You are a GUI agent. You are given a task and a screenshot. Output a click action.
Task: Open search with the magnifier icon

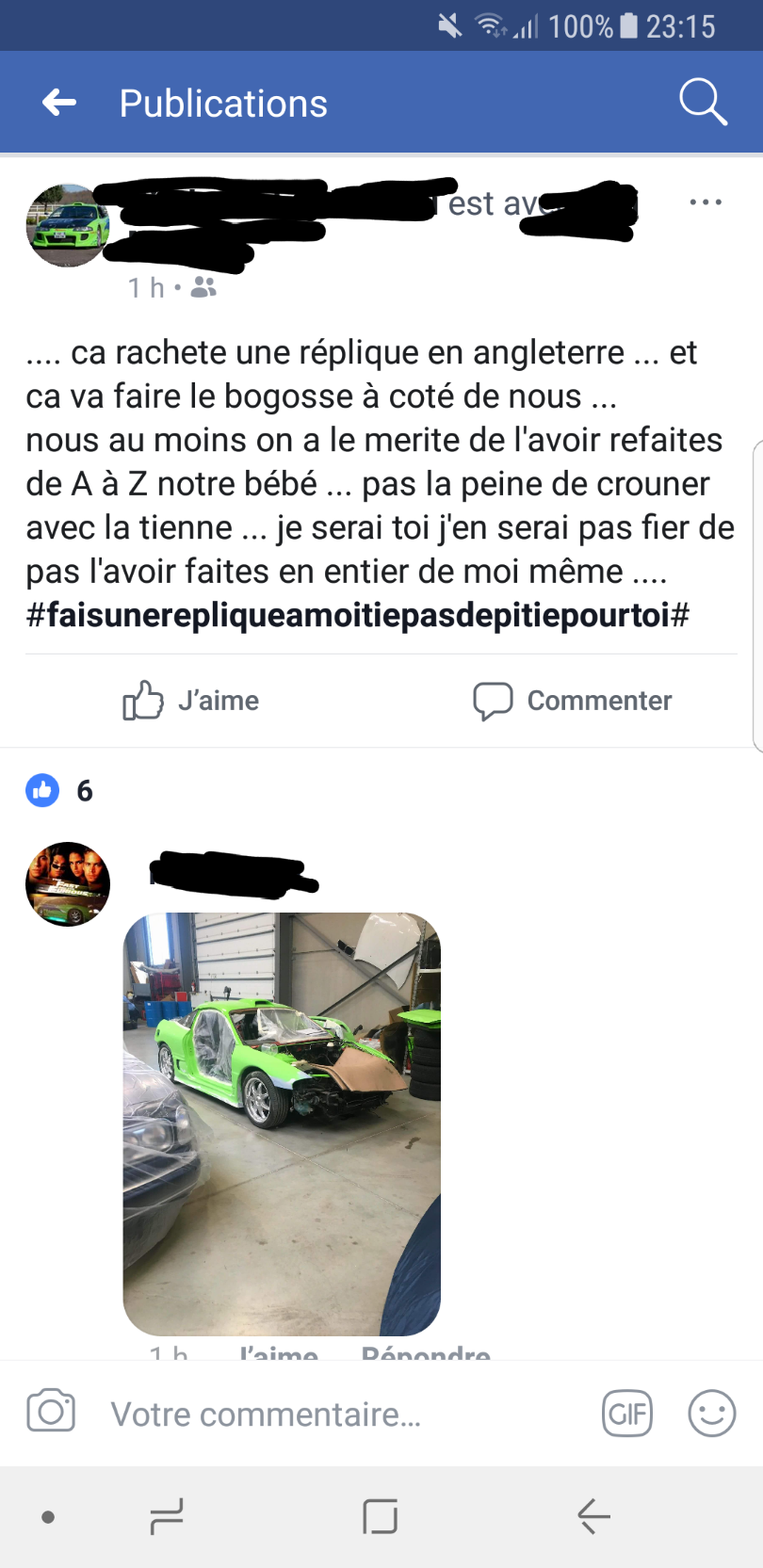(703, 102)
